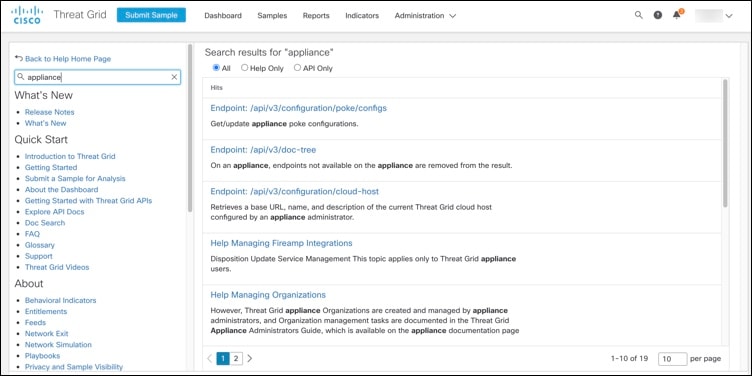Open the notifications bell icon
The image size is (752, 376).
(x=677, y=14)
